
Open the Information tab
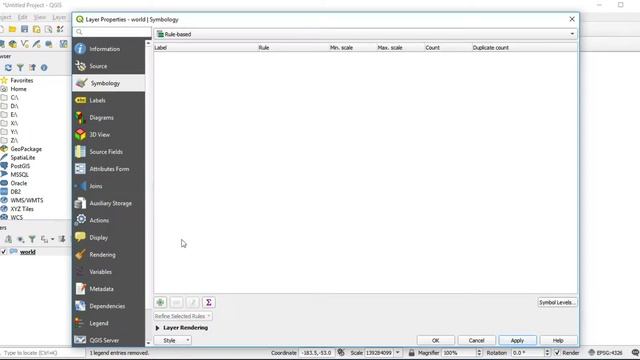point(108,49)
